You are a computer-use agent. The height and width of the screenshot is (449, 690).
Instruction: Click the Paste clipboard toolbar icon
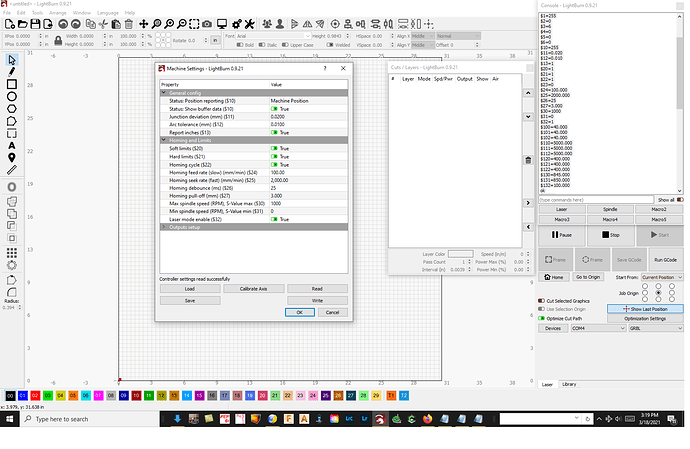(x=116, y=24)
